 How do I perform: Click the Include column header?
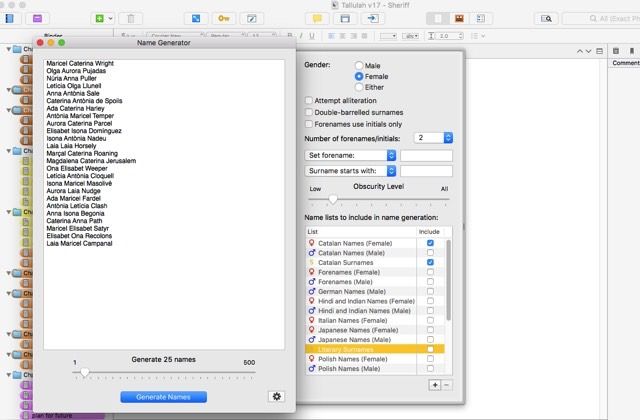(x=429, y=231)
